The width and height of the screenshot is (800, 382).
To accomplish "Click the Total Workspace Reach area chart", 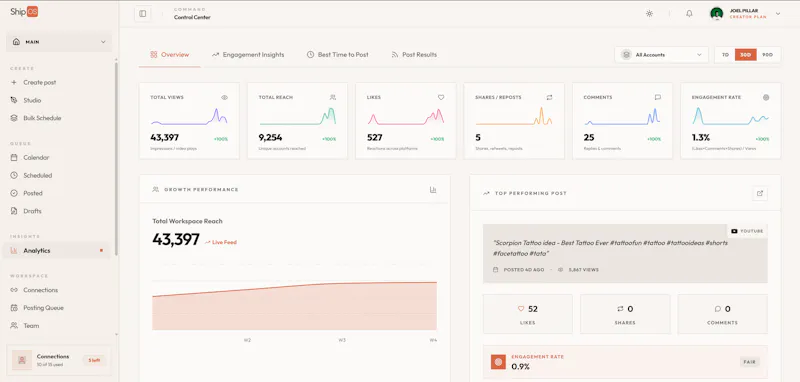I will pos(294,305).
